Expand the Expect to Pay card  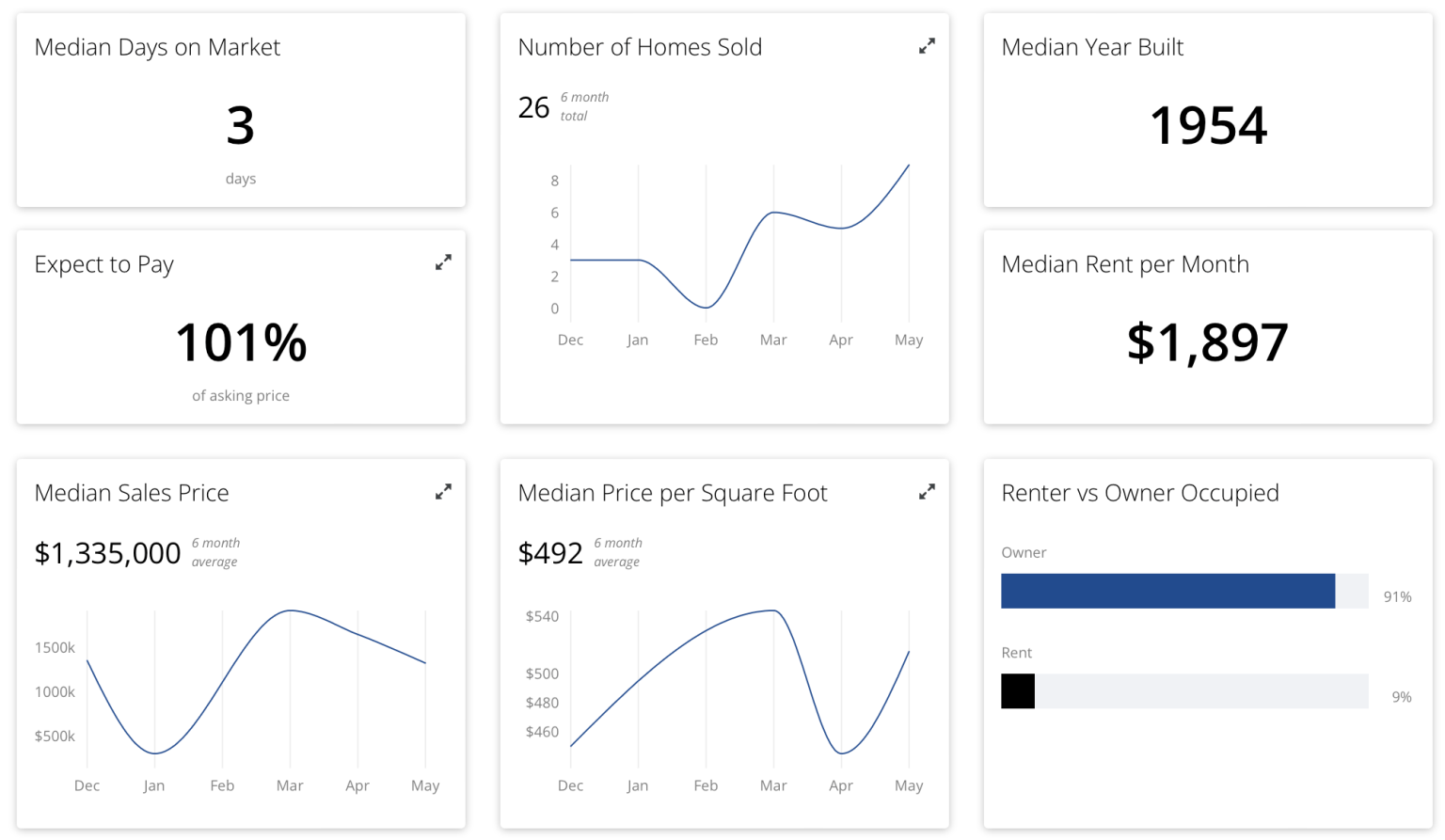click(x=443, y=262)
